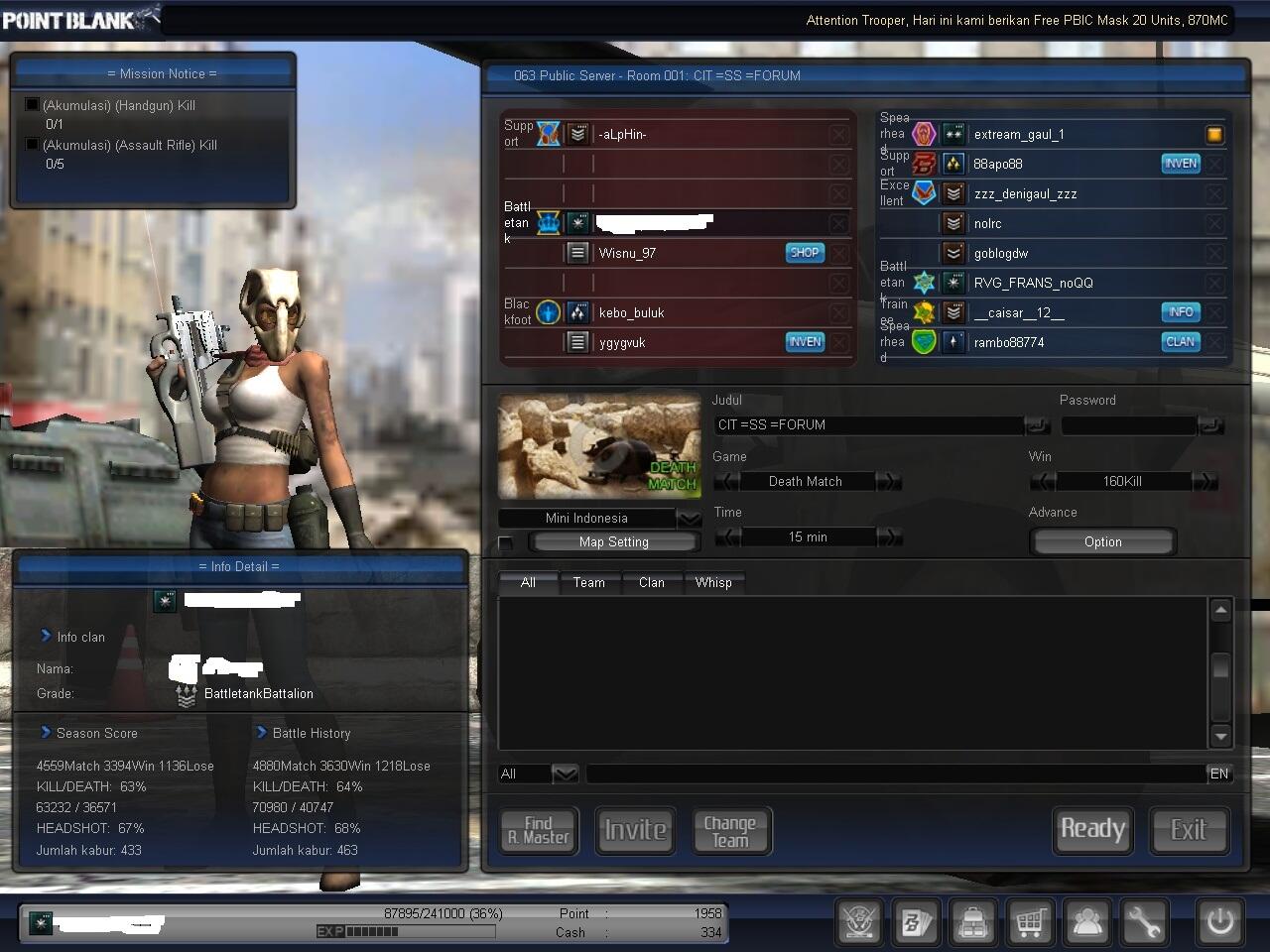1270x952 pixels.
Task: Click the EXP progress bar
Action: click(405, 931)
